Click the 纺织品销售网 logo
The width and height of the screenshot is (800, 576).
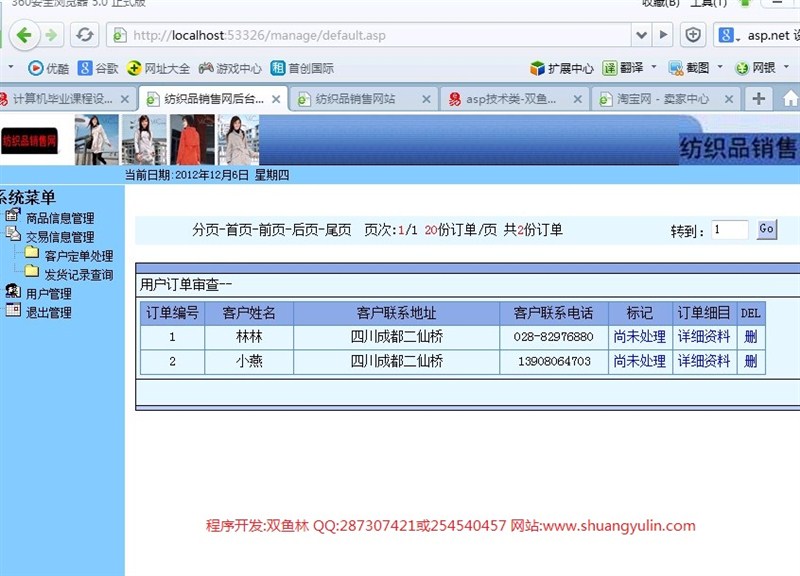[29, 140]
